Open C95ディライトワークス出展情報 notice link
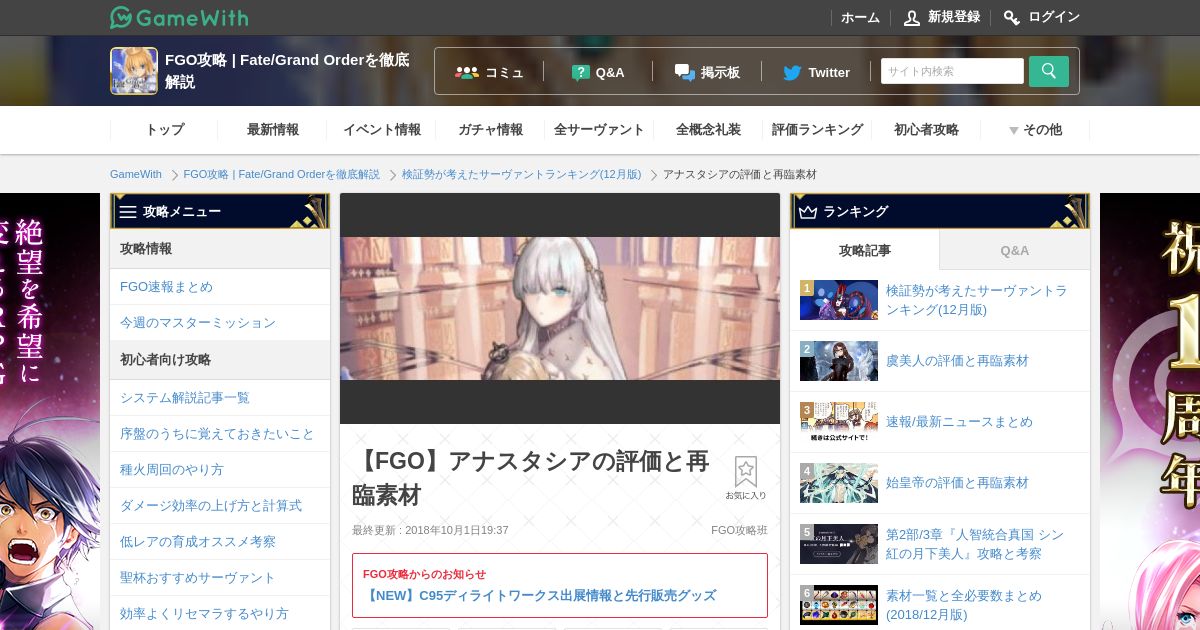This screenshot has width=1200, height=630. click(541, 595)
